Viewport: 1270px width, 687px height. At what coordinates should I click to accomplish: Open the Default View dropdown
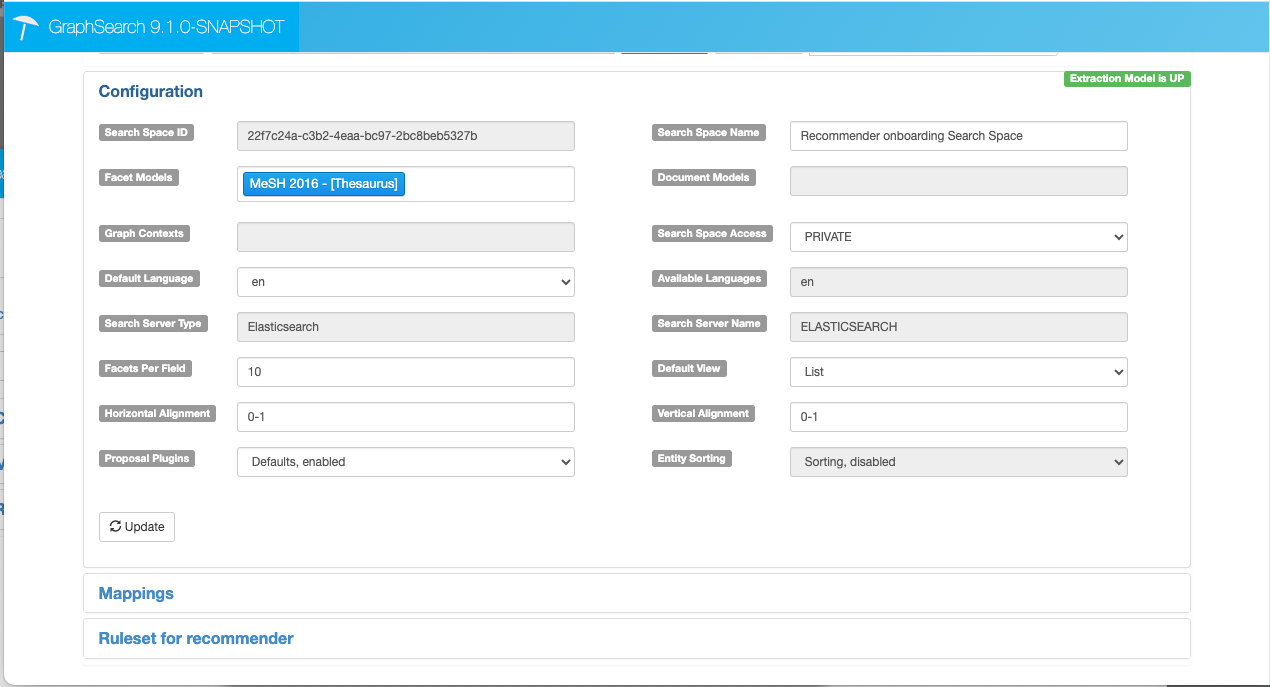tap(958, 371)
